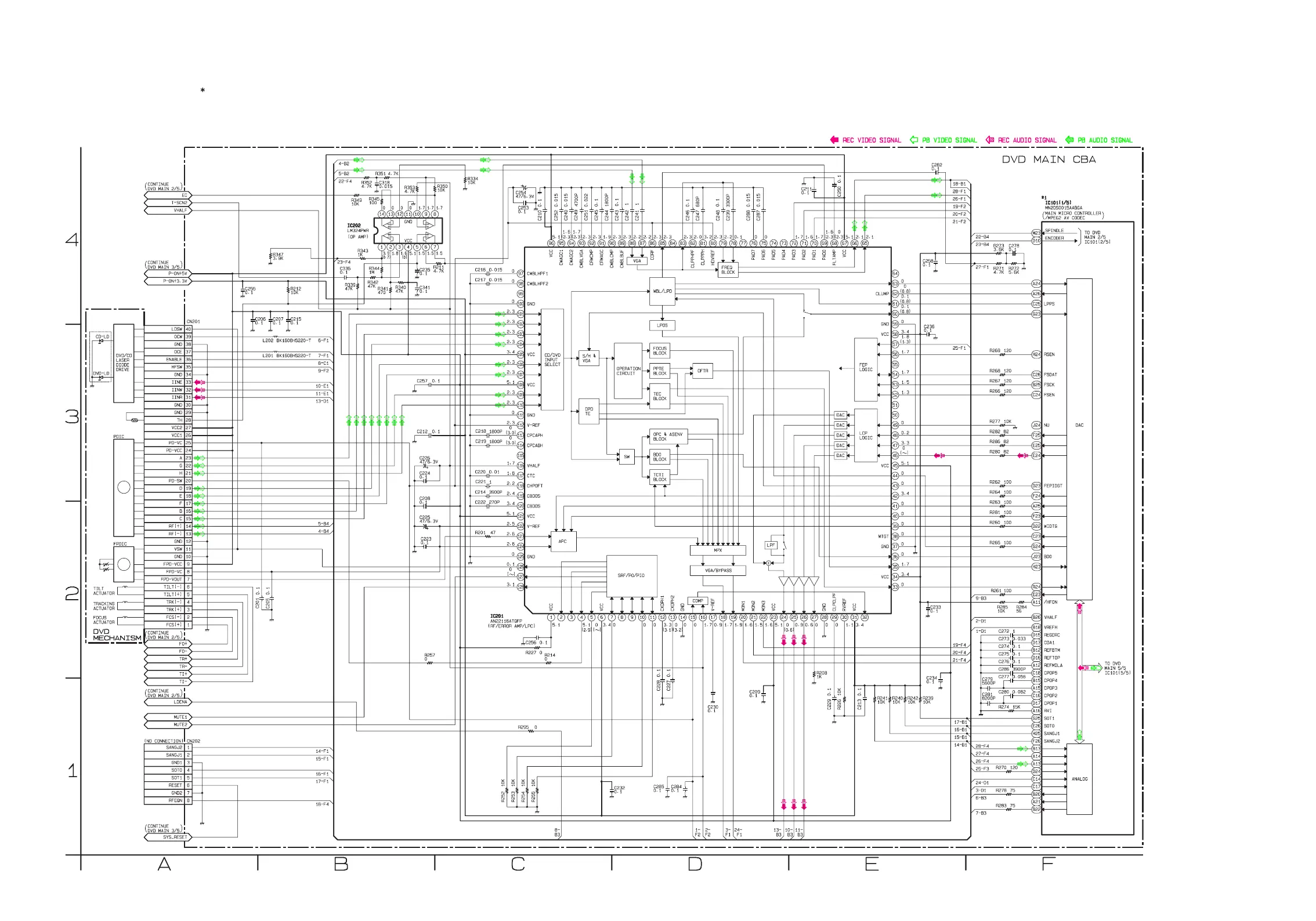1316x921 pixels.
Task: Click the DVD/CD LASER DIODE DRIVE block
Action: point(123,362)
